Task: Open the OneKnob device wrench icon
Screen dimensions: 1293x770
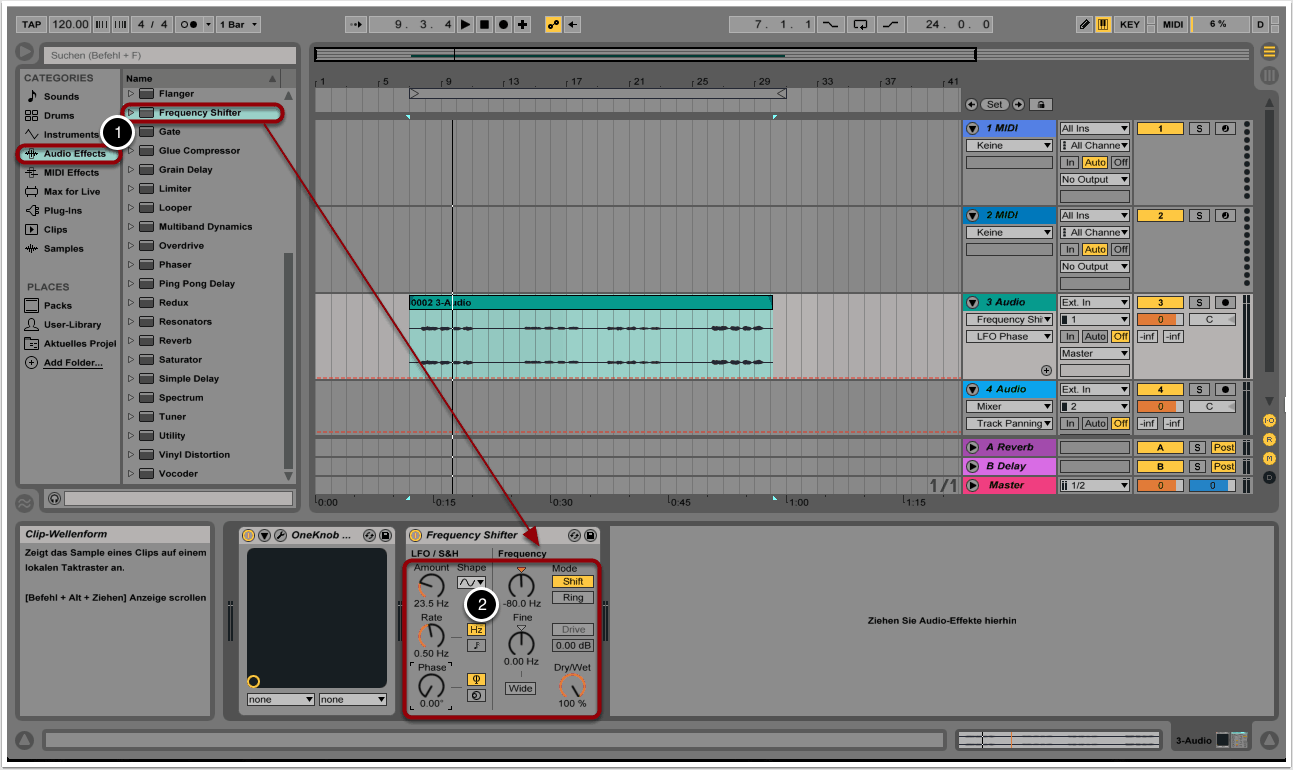Action: point(281,535)
